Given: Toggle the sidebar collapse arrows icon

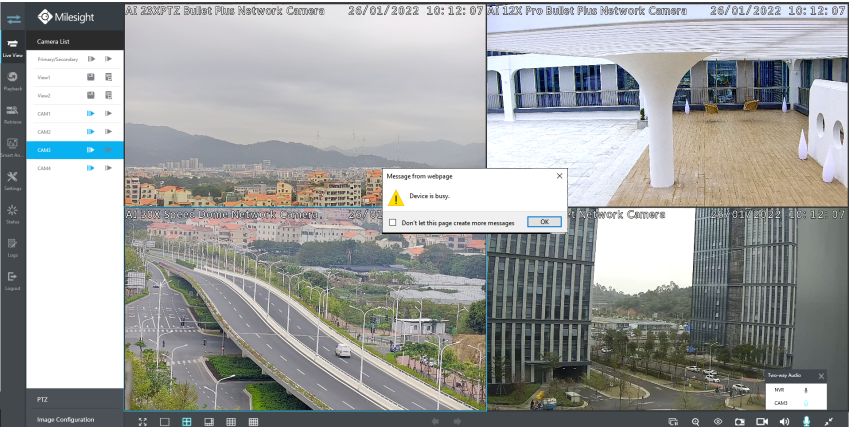Looking at the screenshot, I should pos(13,19).
